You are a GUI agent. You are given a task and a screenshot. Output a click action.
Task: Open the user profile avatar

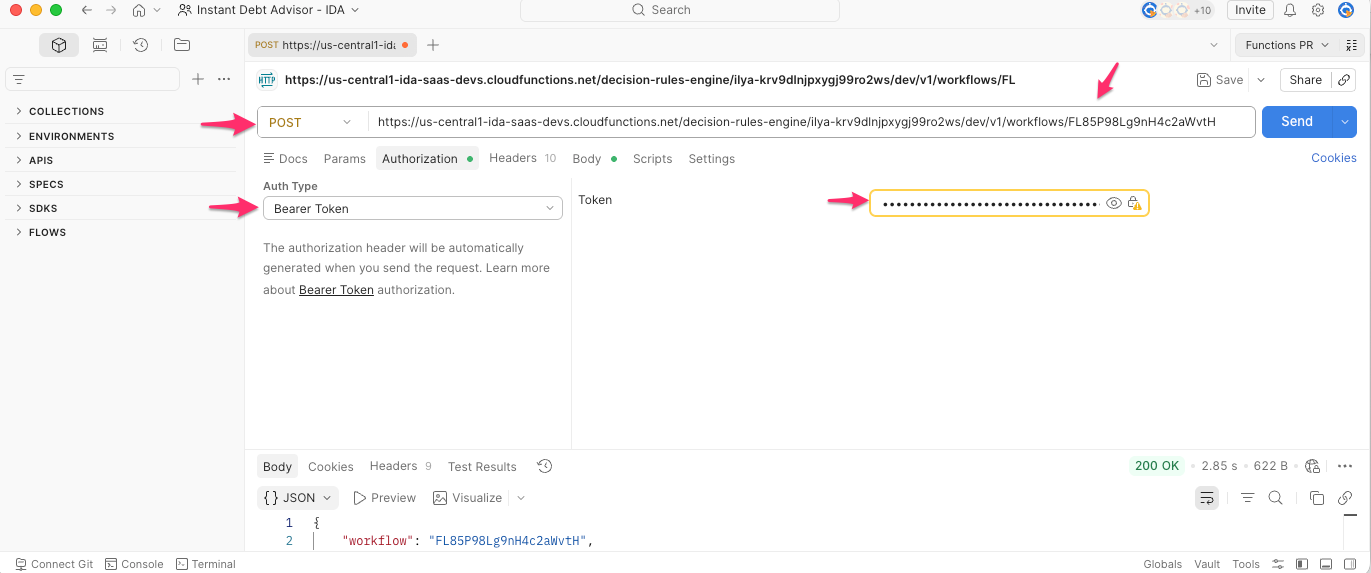pyautogui.click(x=1346, y=10)
